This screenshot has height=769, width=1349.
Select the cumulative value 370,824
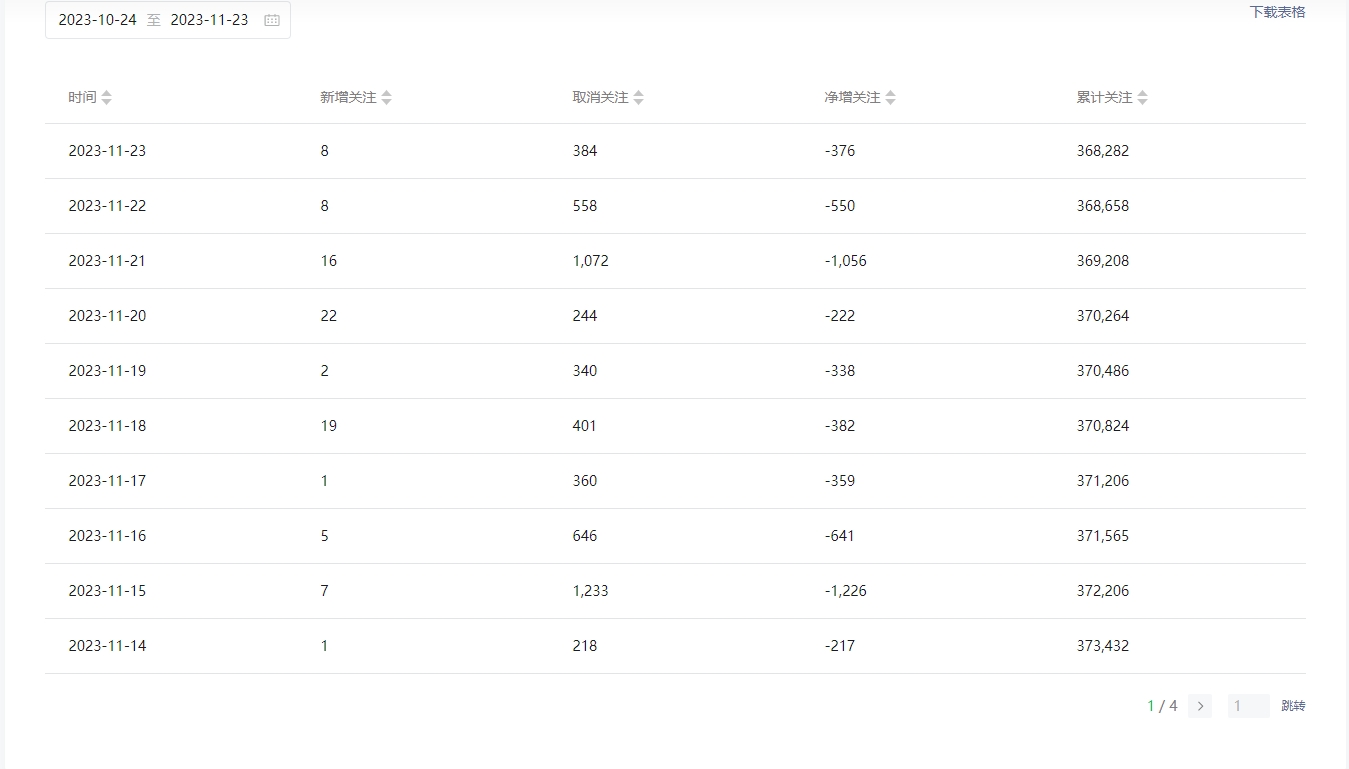pos(1103,426)
